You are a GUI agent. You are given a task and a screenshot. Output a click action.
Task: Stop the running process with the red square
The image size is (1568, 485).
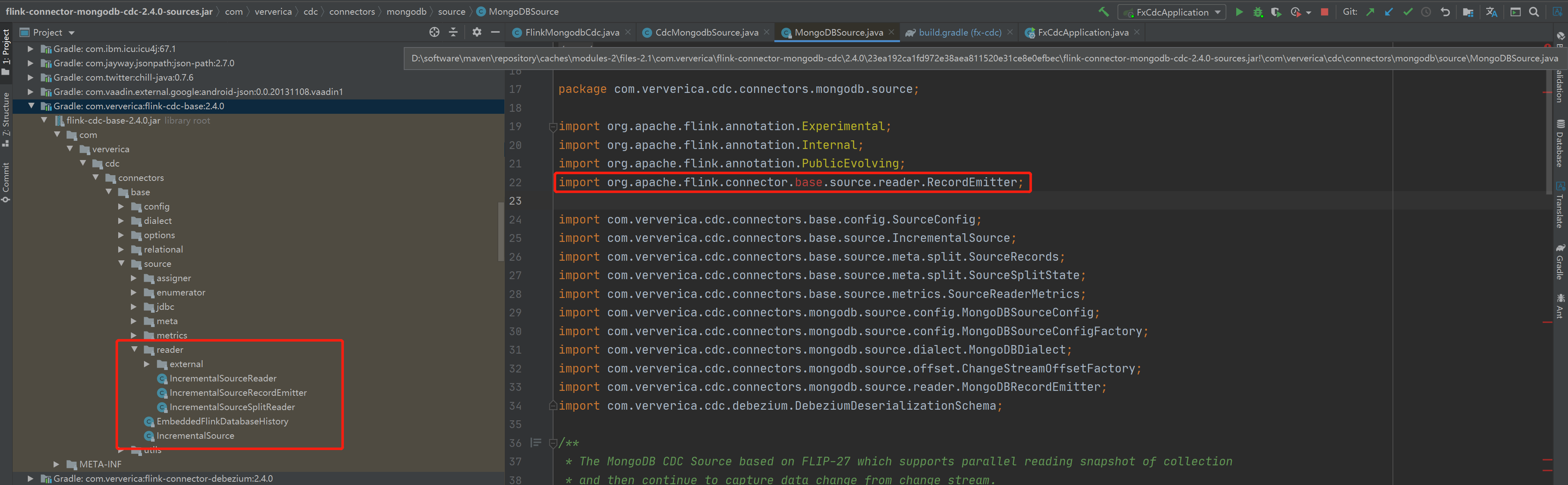click(x=1324, y=11)
